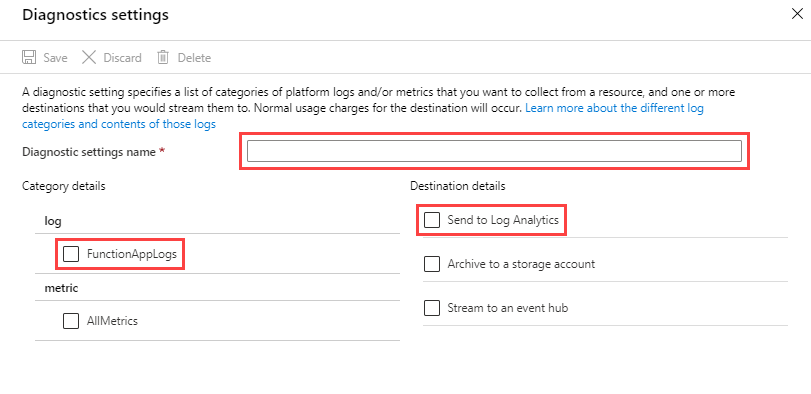The image size is (811, 394).
Task: Click the 'Archive to a storage account' text
Action: (x=521, y=264)
